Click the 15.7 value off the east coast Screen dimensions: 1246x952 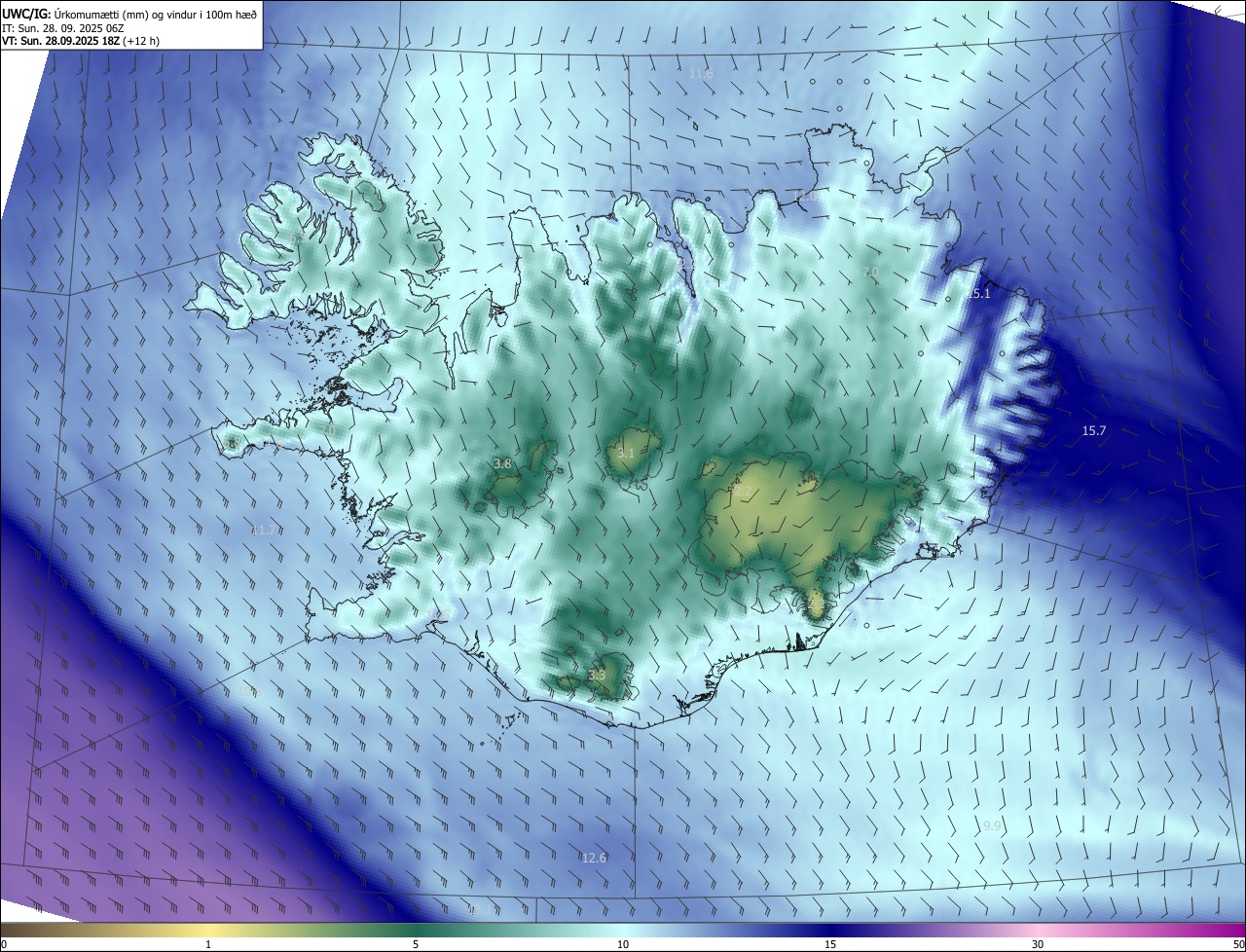pyautogui.click(x=1094, y=430)
